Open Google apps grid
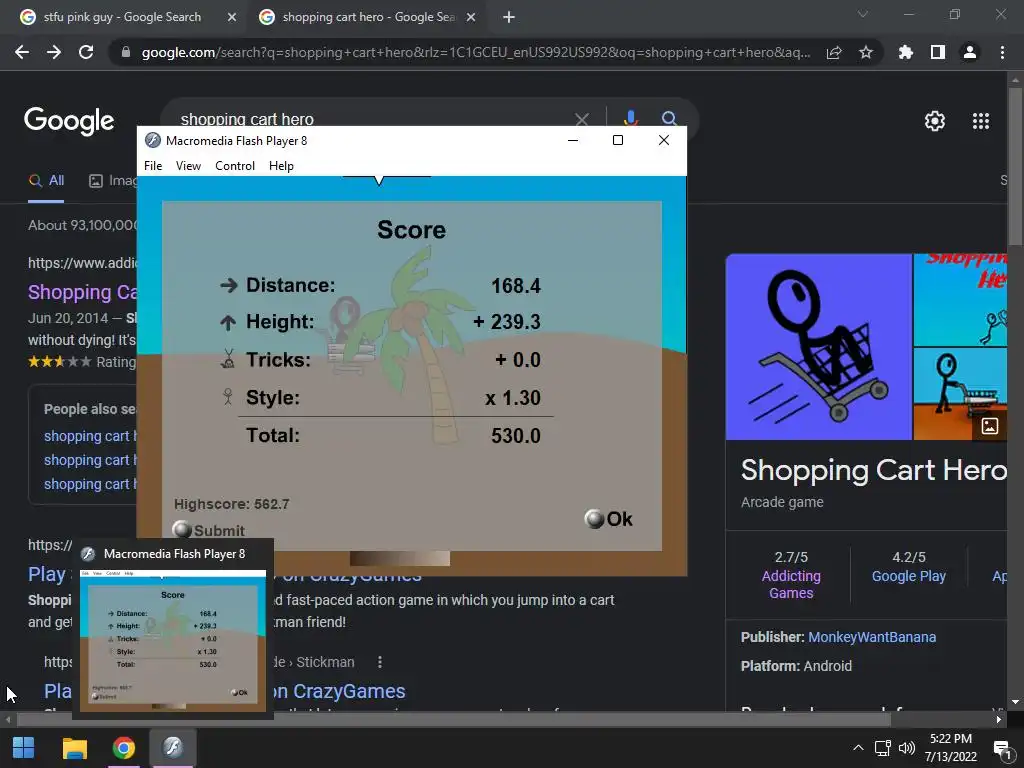 pyautogui.click(x=981, y=121)
